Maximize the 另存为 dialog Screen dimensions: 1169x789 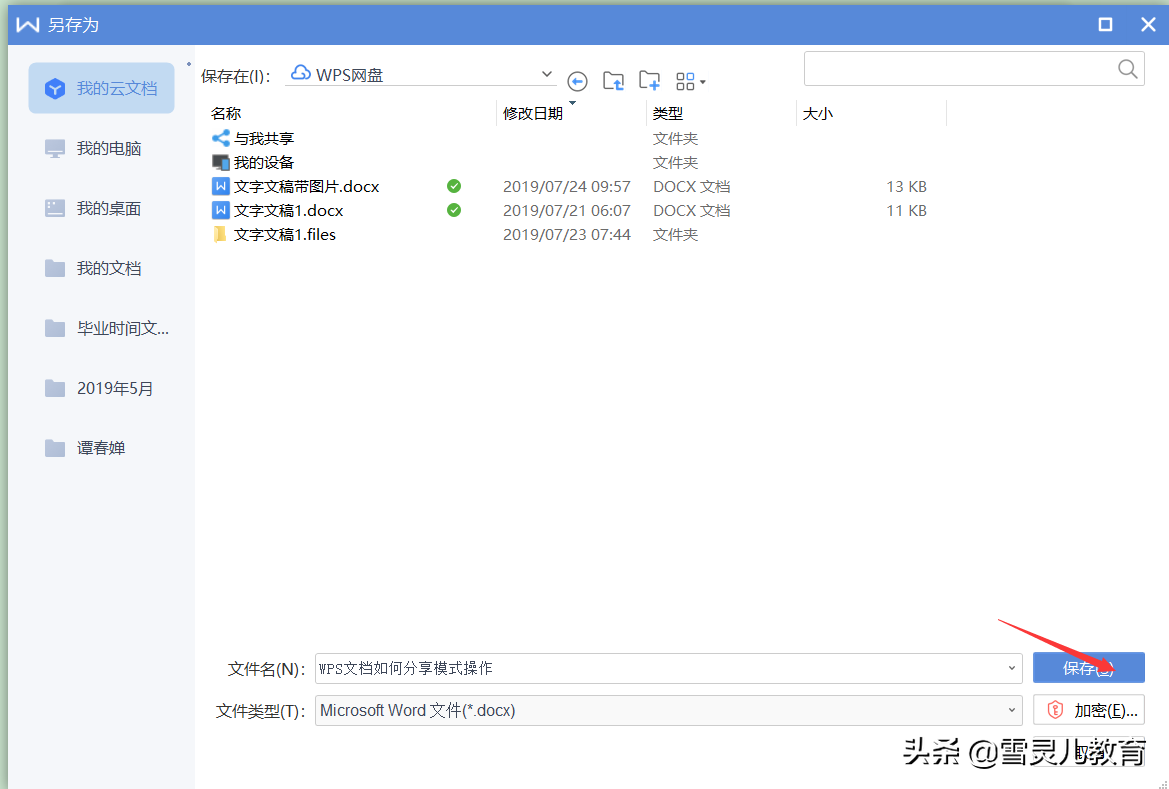(1106, 25)
